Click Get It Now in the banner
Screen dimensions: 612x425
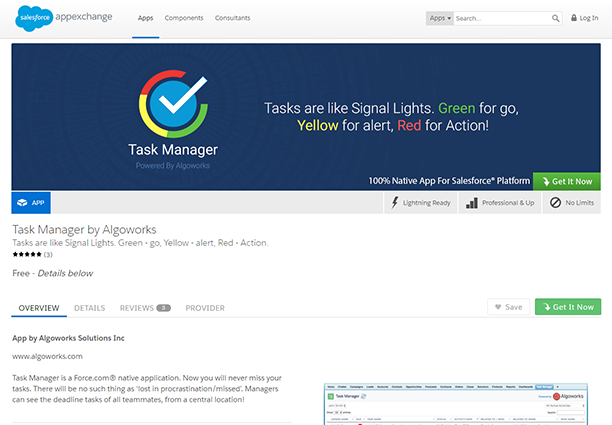[567, 181]
